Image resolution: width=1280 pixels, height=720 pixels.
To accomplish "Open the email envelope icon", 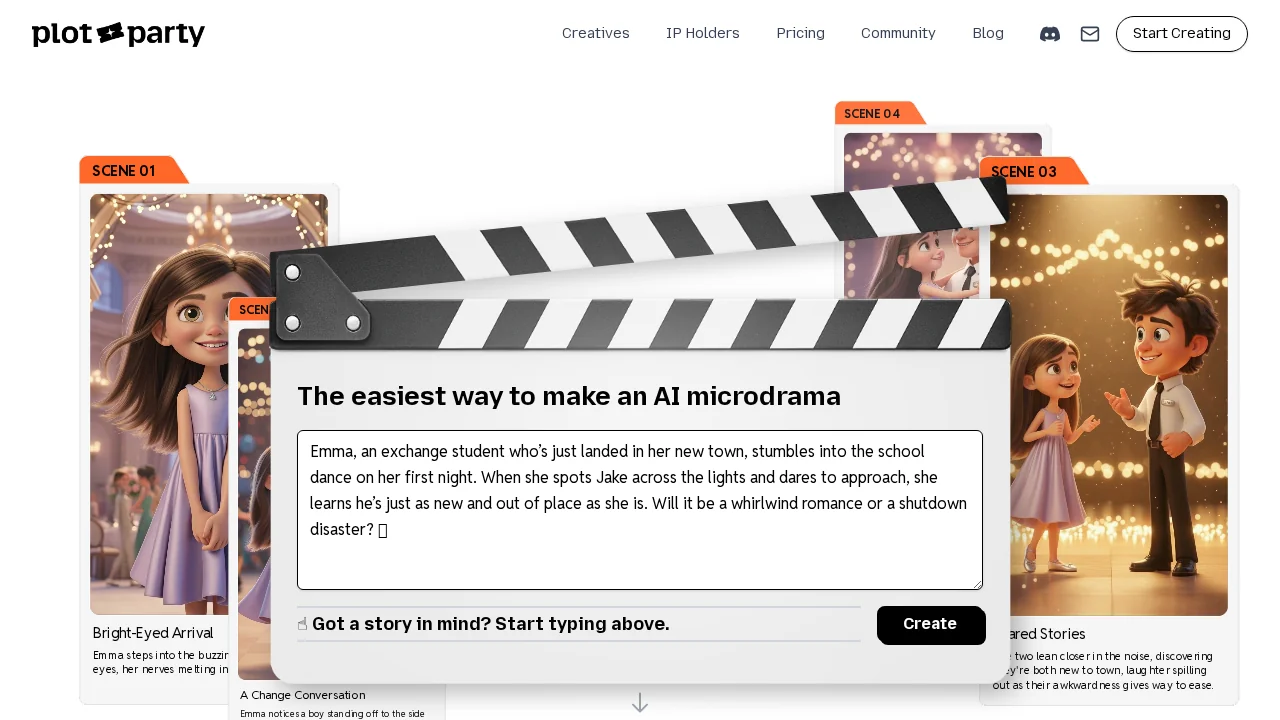I will coord(1090,34).
